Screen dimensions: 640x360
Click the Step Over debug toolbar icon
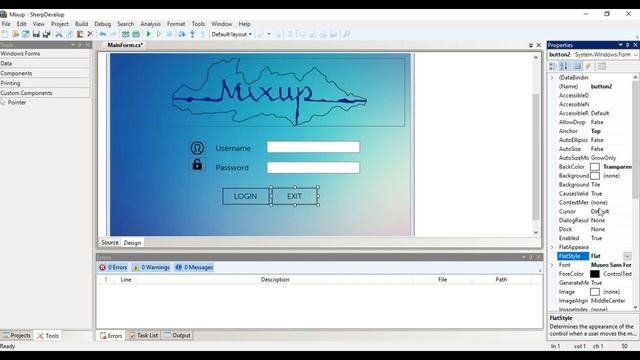pos(182,34)
